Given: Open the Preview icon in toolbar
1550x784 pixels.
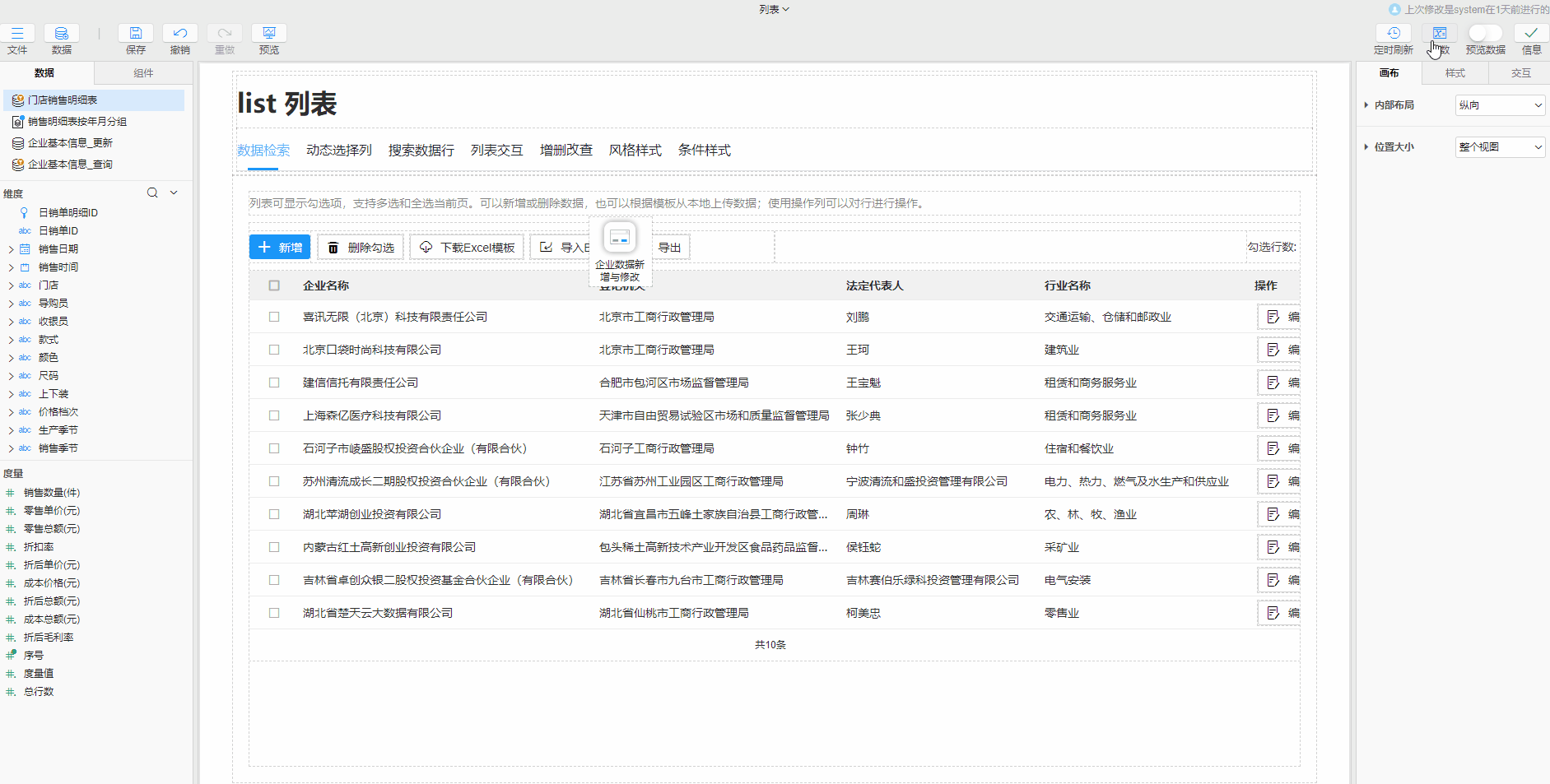Looking at the screenshot, I should coord(268,34).
